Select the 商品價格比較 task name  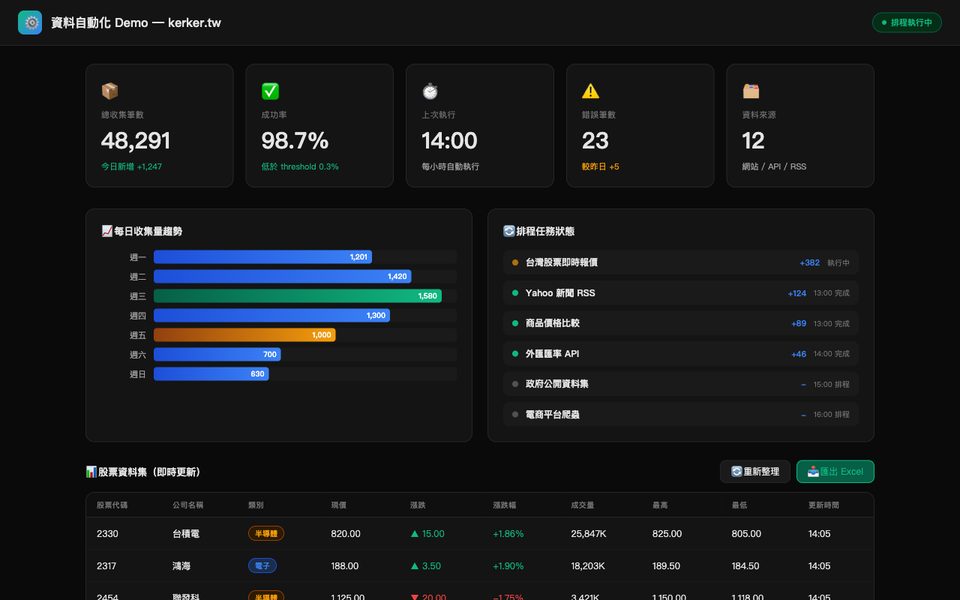[552, 323]
